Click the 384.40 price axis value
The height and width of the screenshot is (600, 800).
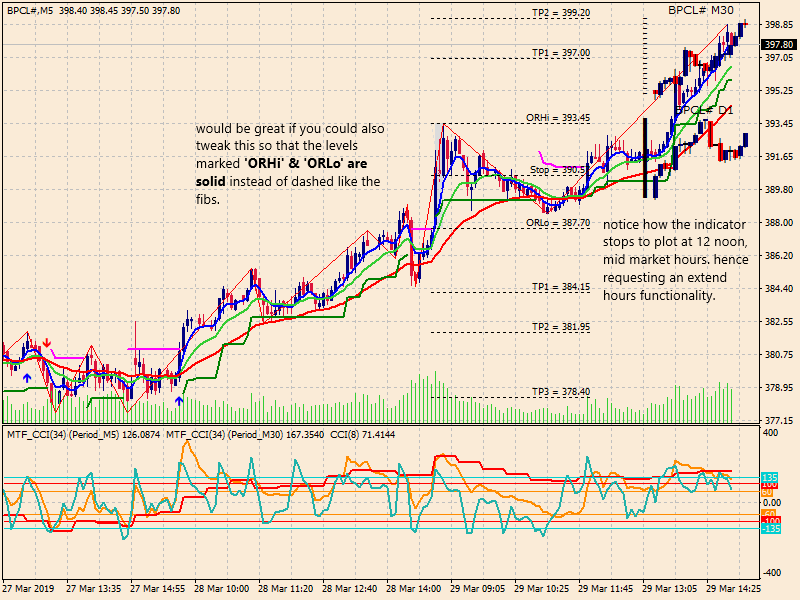click(x=779, y=288)
